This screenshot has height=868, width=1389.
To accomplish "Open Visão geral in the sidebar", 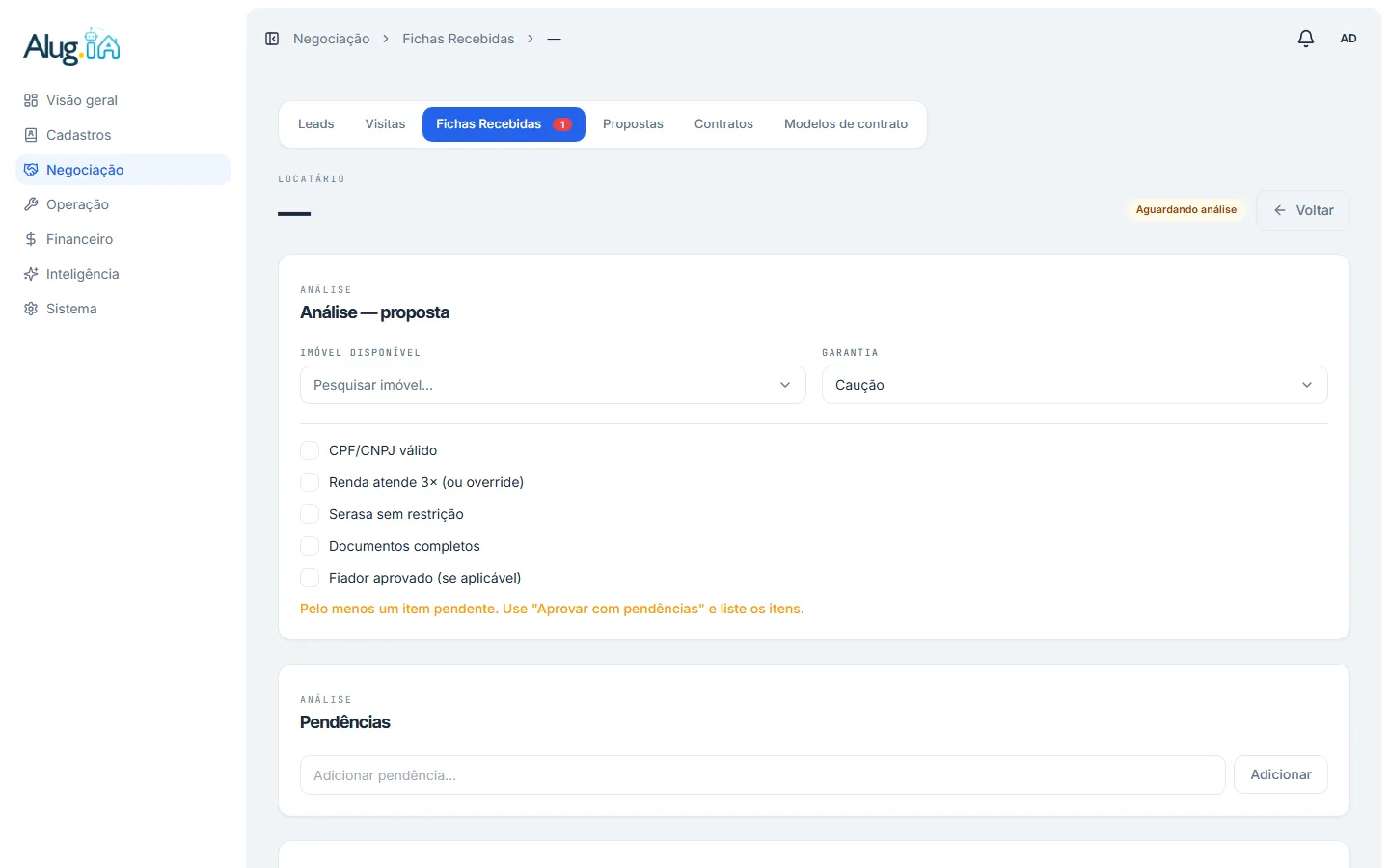I will click(123, 100).
